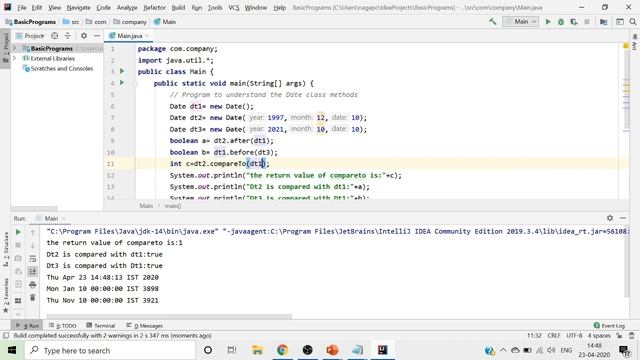Click the Build Project hammer icon
Viewport: 640px width, 360px height.
(x=493, y=22)
